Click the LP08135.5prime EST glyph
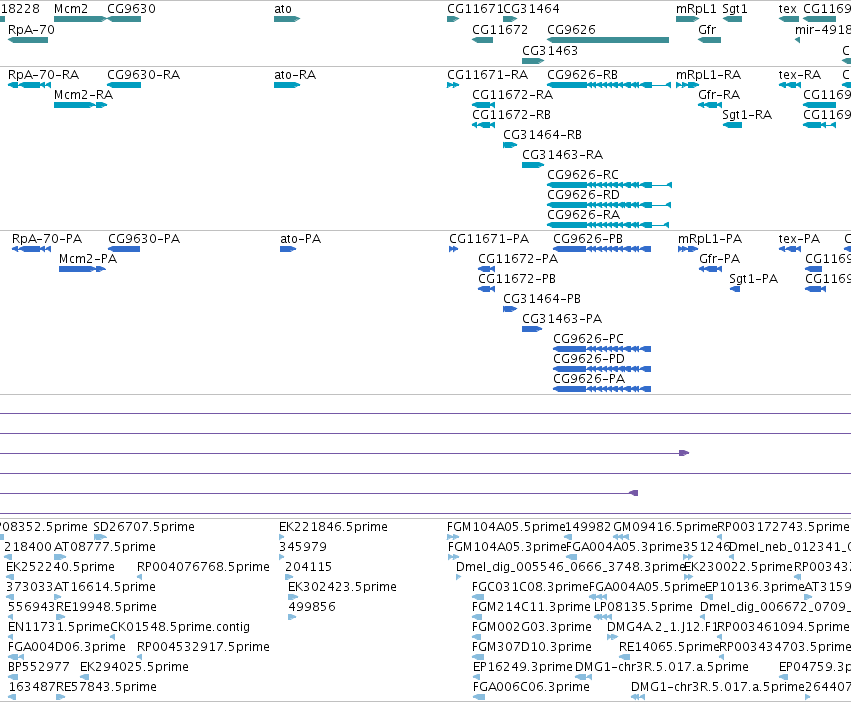This screenshot has width=851, height=702. [604, 617]
